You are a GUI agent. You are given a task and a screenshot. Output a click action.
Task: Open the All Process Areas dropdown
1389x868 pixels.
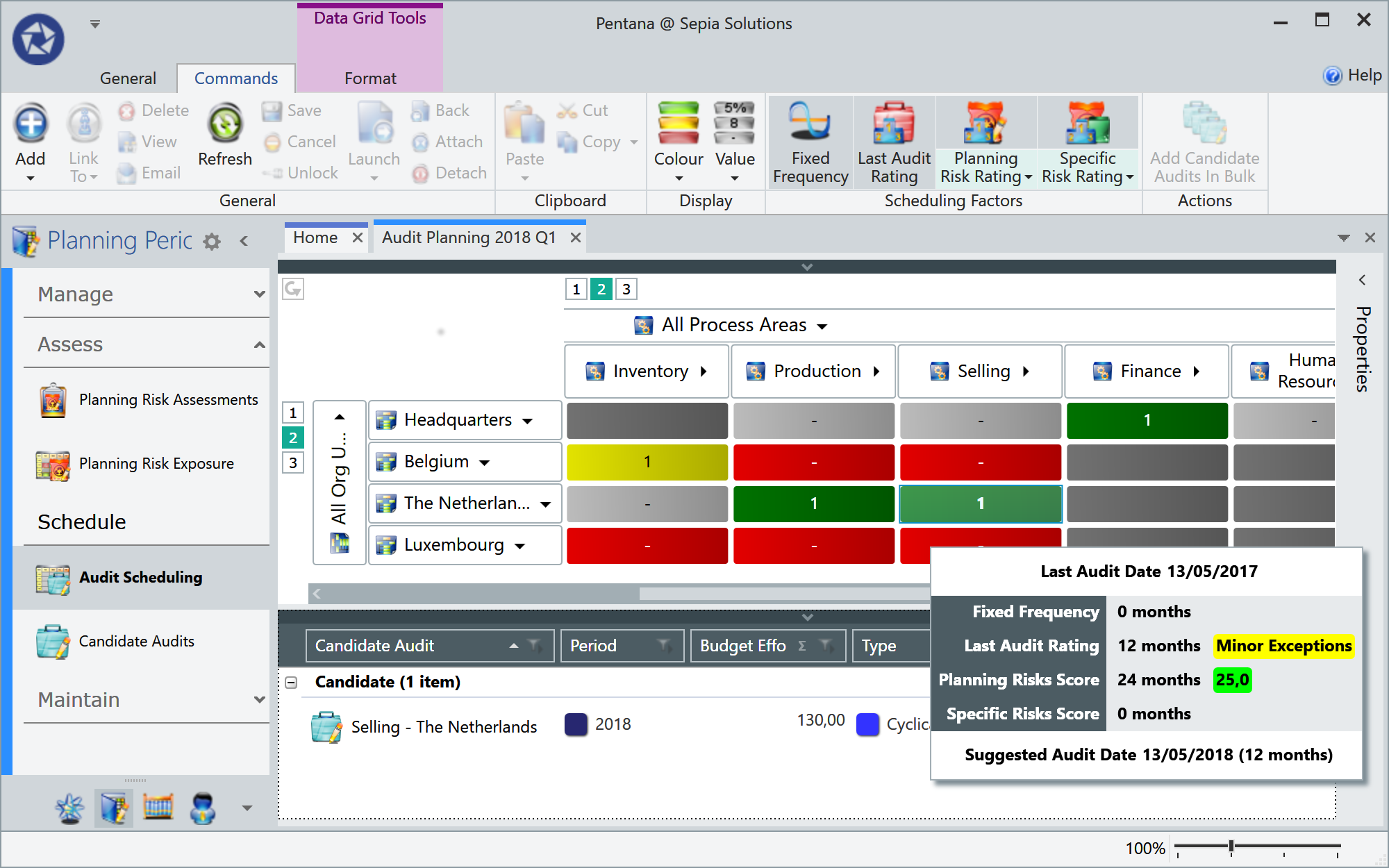click(824, 324)
